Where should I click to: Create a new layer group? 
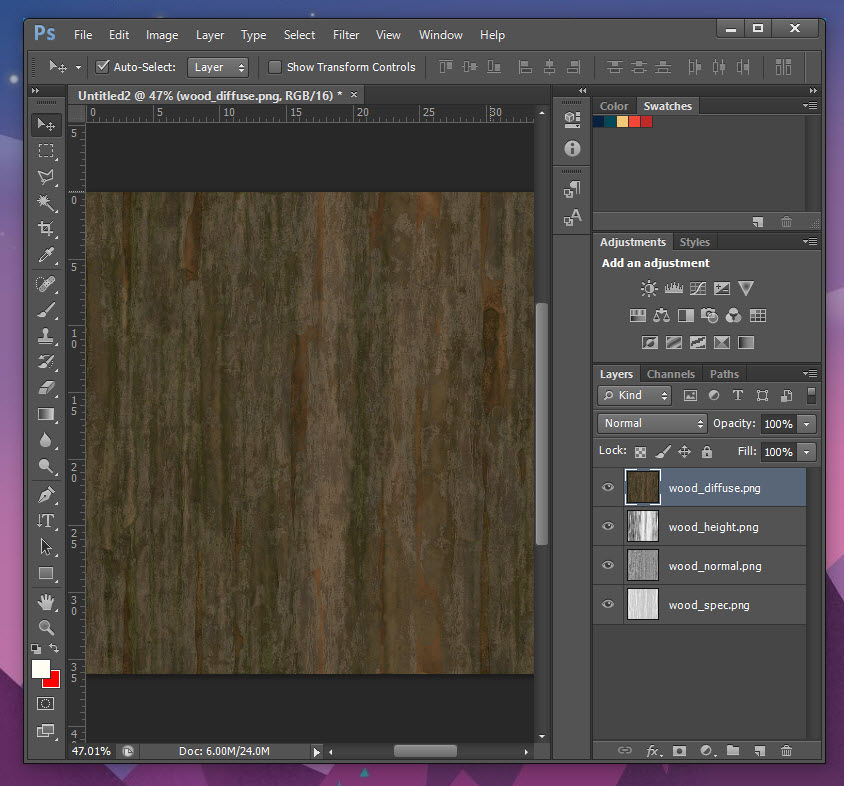[732, 750]
